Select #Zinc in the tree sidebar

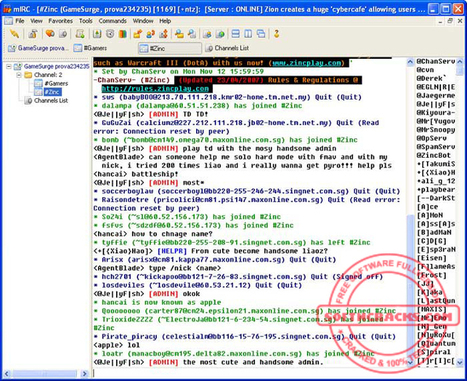pos(52,92)
